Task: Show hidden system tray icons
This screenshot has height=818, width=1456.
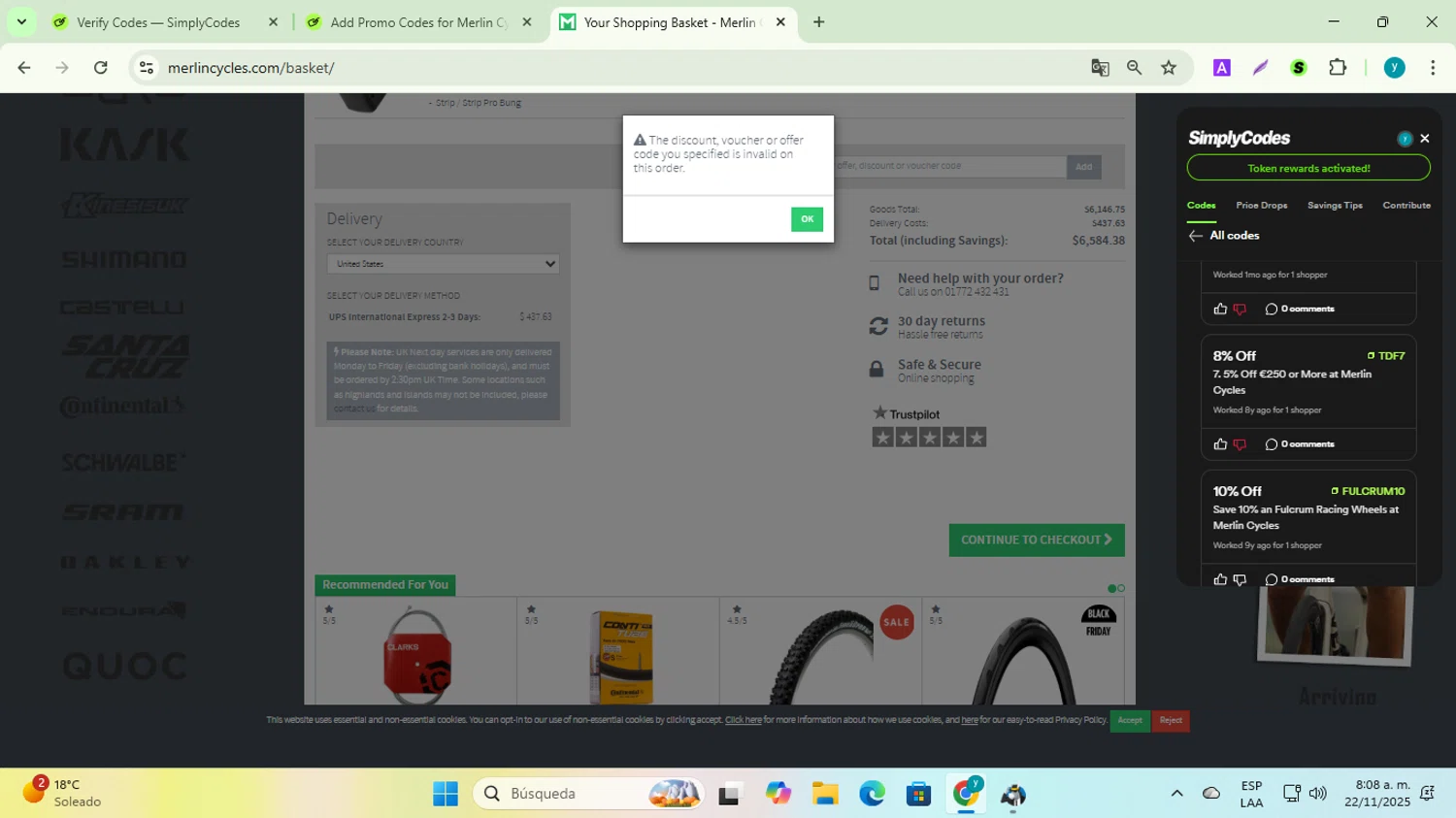Action: [1176, 794]
